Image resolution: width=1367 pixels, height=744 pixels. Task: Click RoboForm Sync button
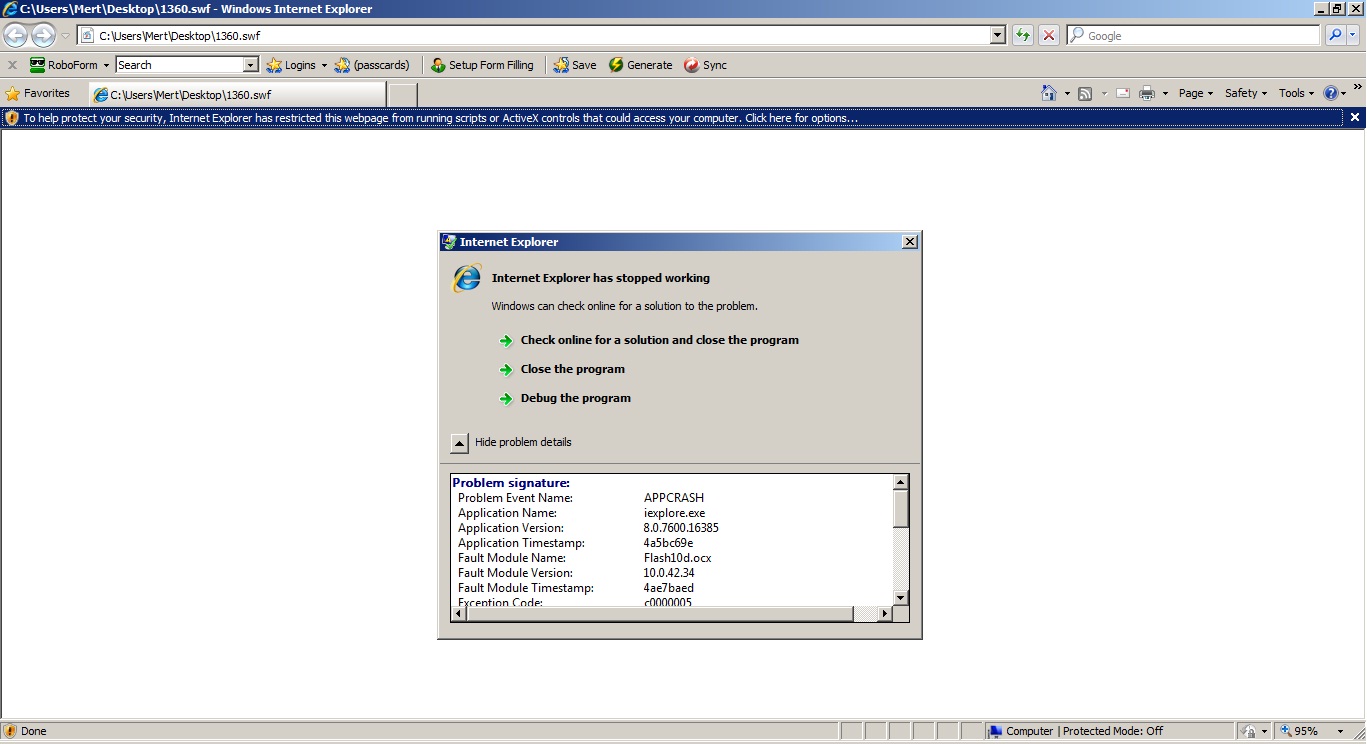click(705, 65)
